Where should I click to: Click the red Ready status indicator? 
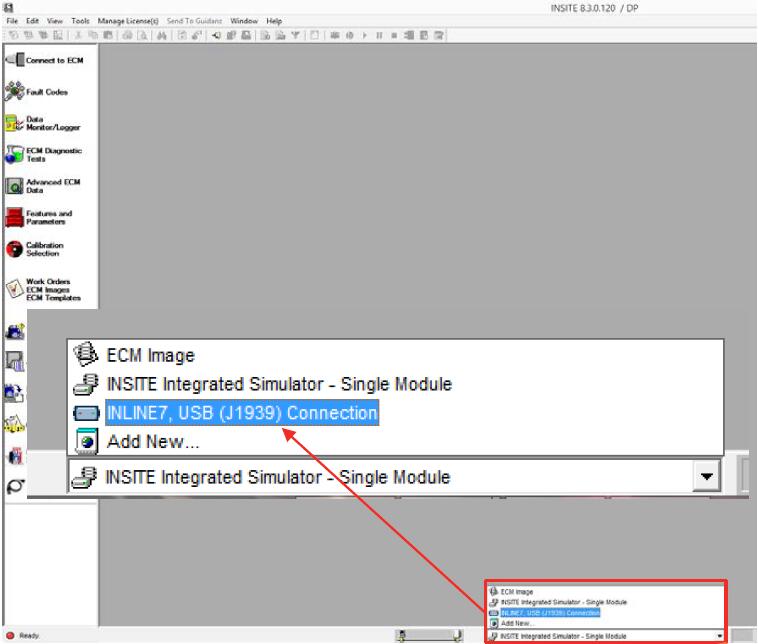click(x=10, y=636)
